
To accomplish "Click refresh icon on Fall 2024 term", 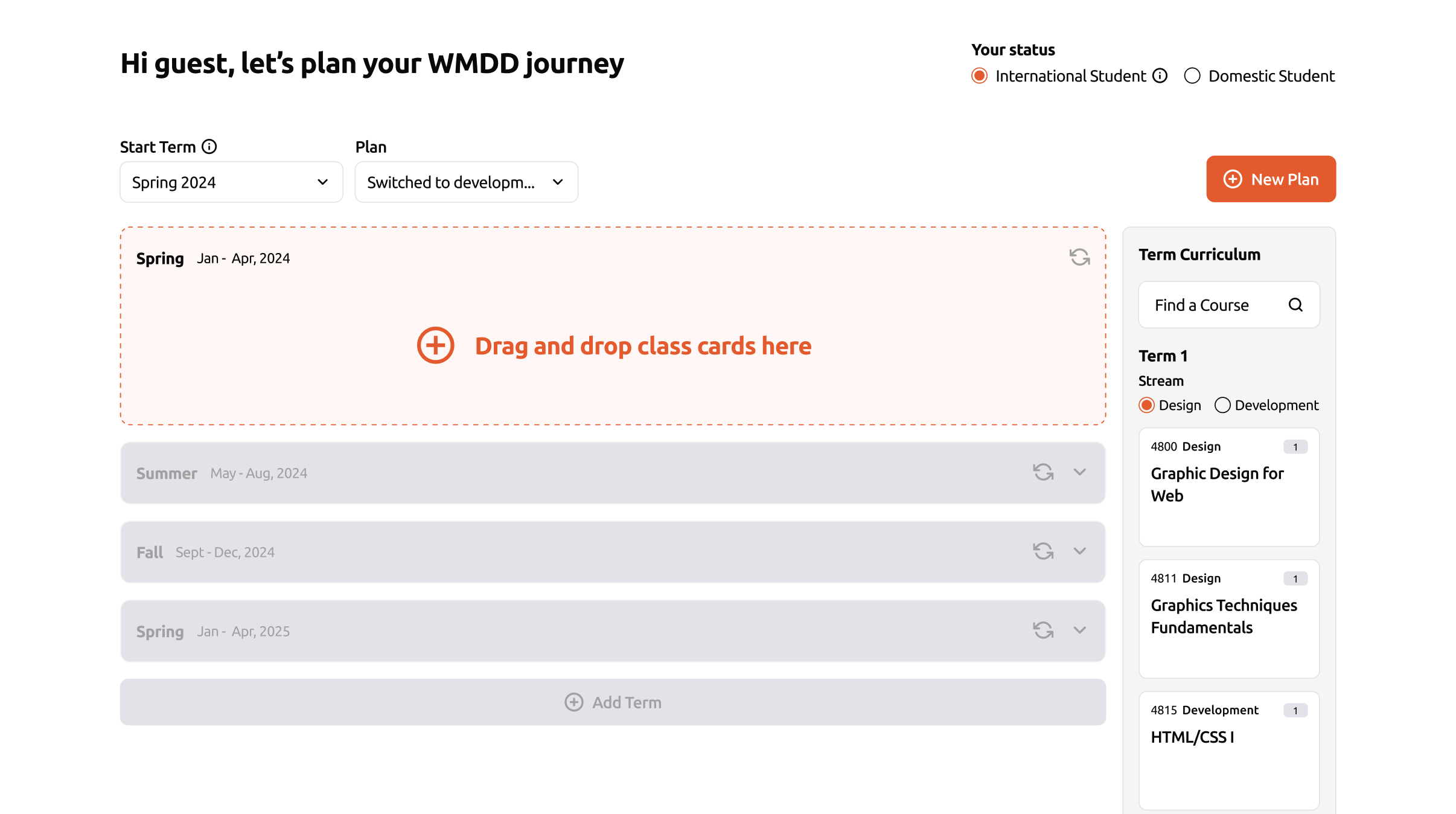I will 1043,551.
